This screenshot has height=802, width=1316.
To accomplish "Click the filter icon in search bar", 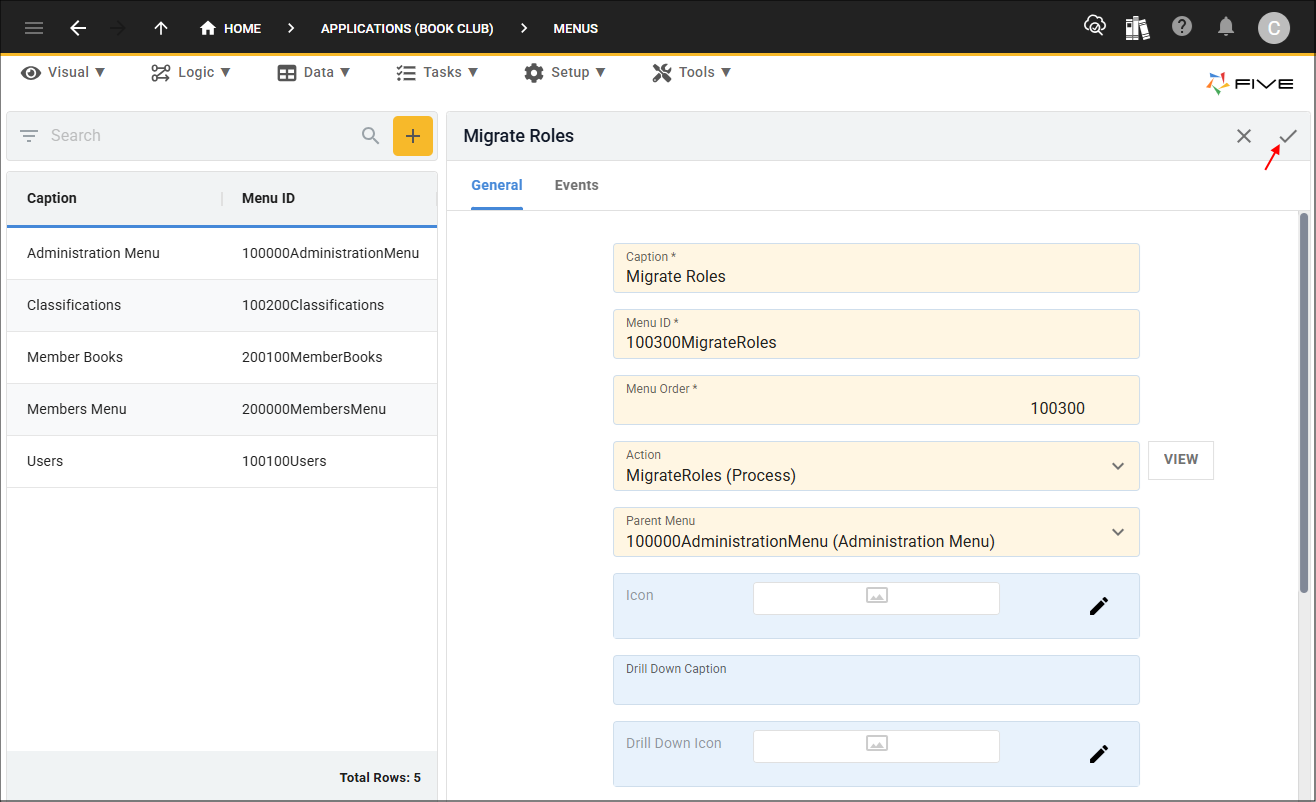I will click(29, 136).
